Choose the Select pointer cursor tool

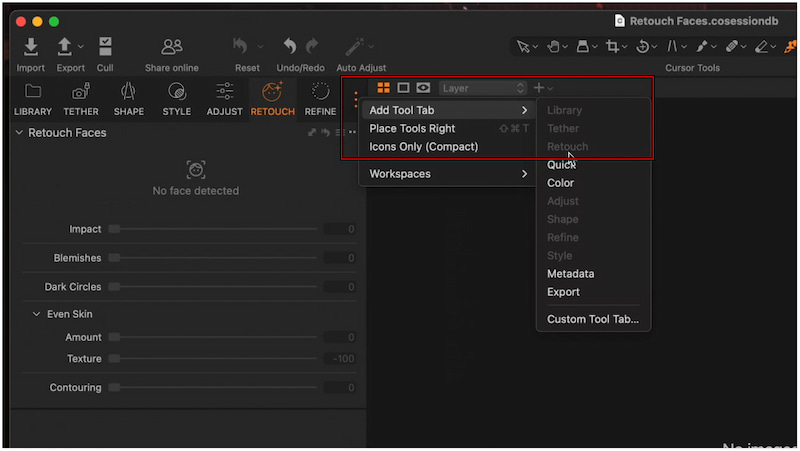tap(522, 46)
